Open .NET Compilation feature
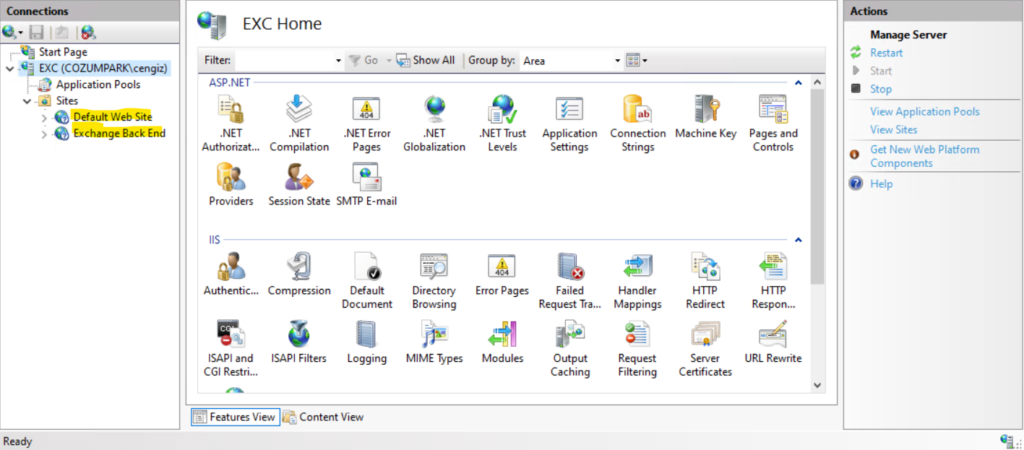 pos(299,123)
